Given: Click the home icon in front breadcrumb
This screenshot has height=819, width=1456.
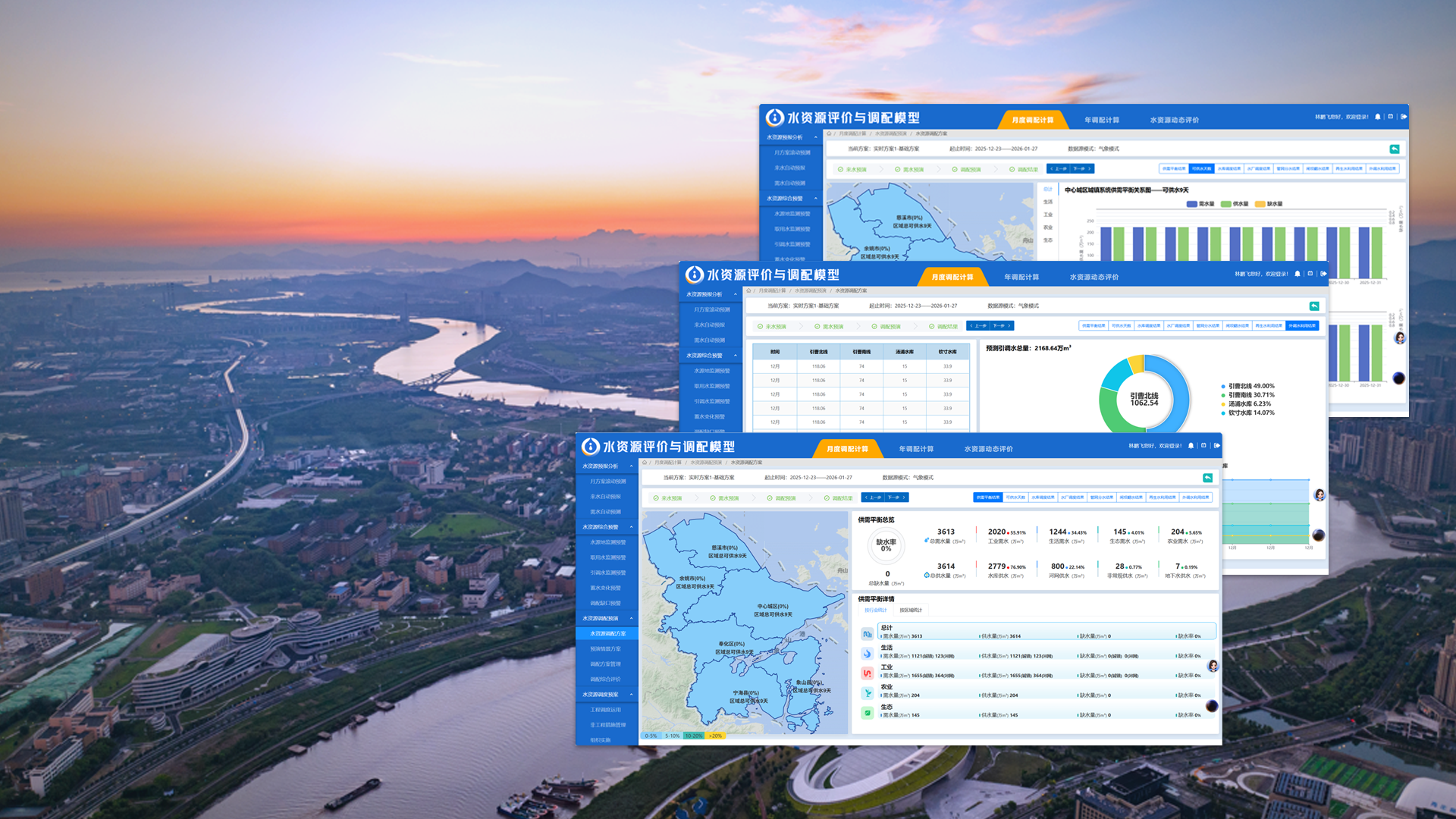Looking at the screenshot, I should coord(645,463).
